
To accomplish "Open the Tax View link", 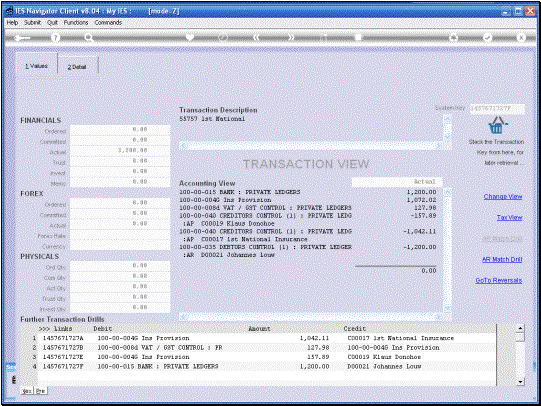I will [x=509, y=217].
